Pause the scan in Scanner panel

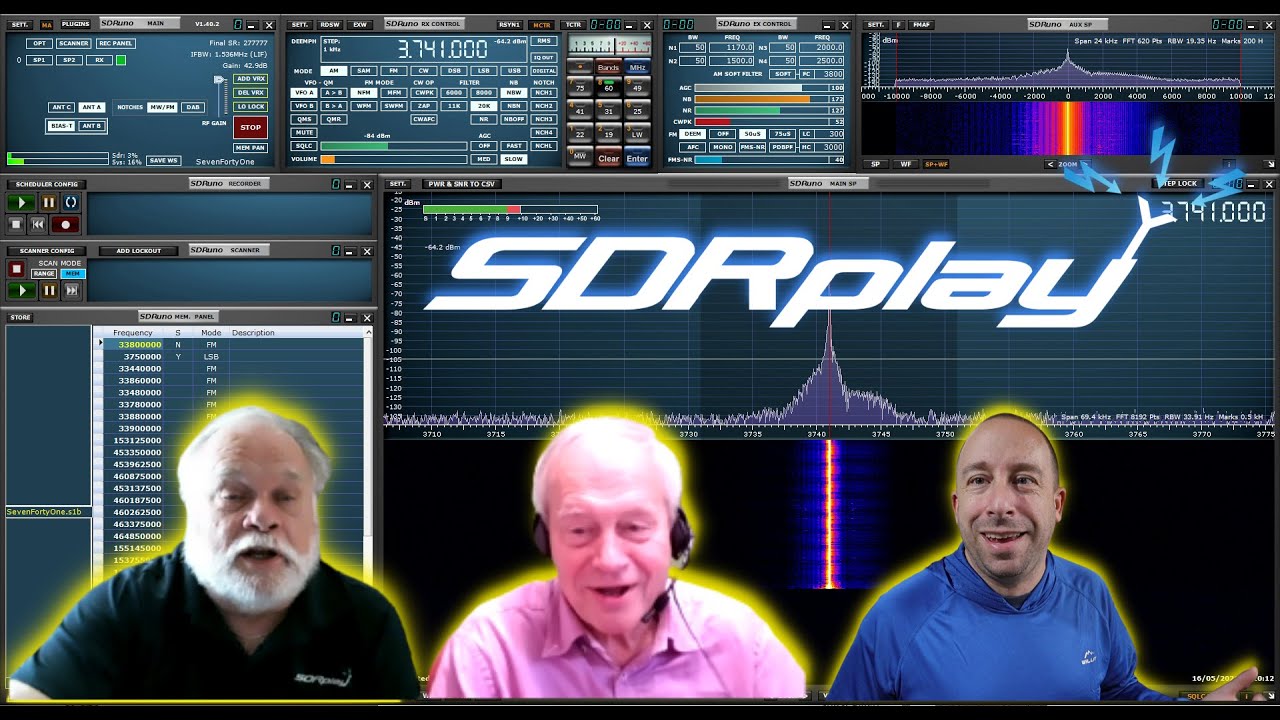point(49,291)
